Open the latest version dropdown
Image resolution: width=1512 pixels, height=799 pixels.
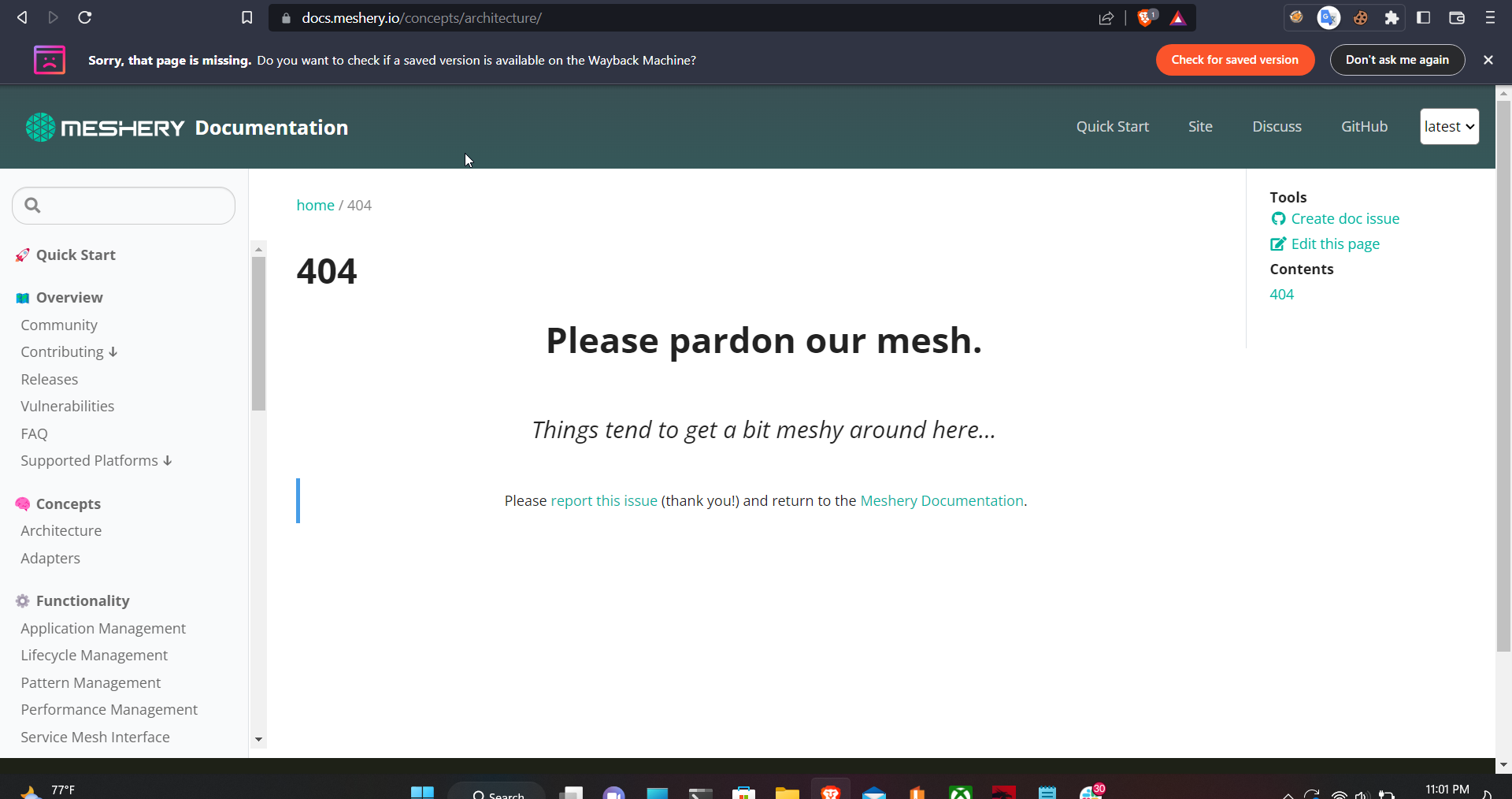coord(1449,126)
